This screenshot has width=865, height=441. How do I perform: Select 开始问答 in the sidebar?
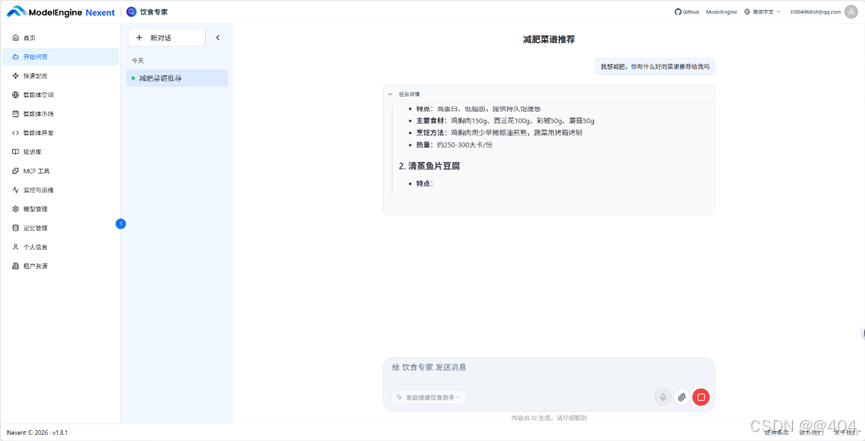tap(60, 57)
